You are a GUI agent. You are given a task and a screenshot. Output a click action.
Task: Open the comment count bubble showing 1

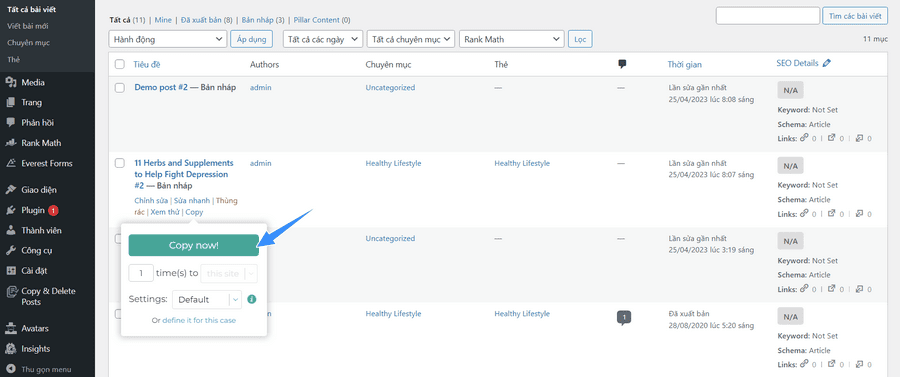[624, 317]
